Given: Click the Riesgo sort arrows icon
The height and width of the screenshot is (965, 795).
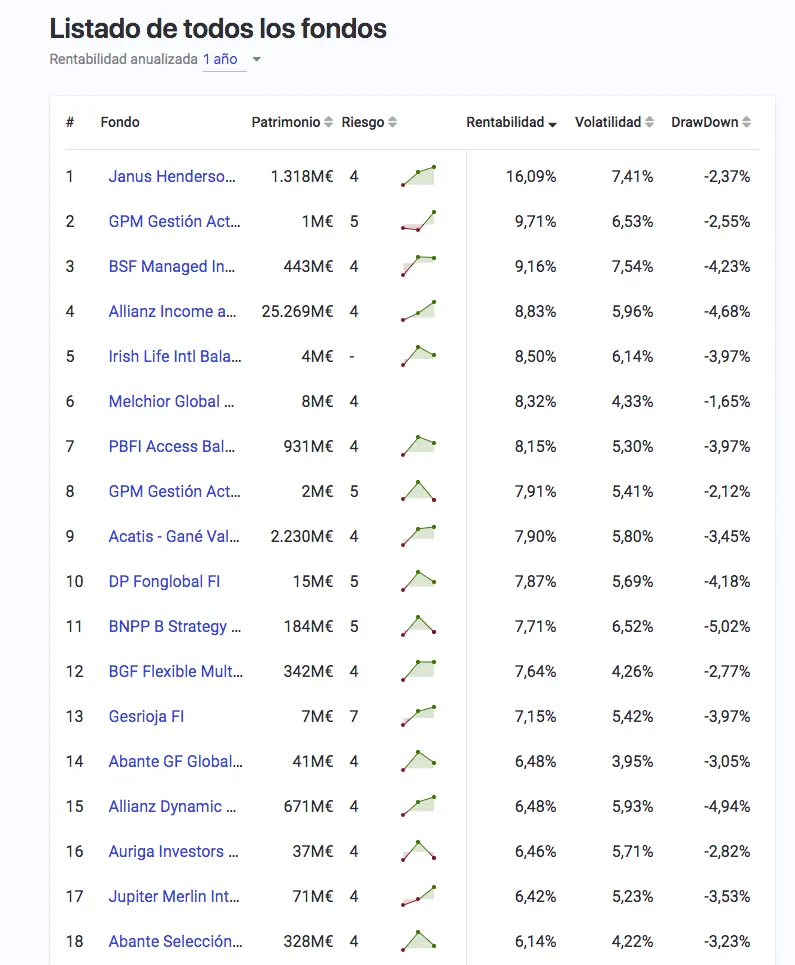Looking at the screenshot, I should [393, 123].
